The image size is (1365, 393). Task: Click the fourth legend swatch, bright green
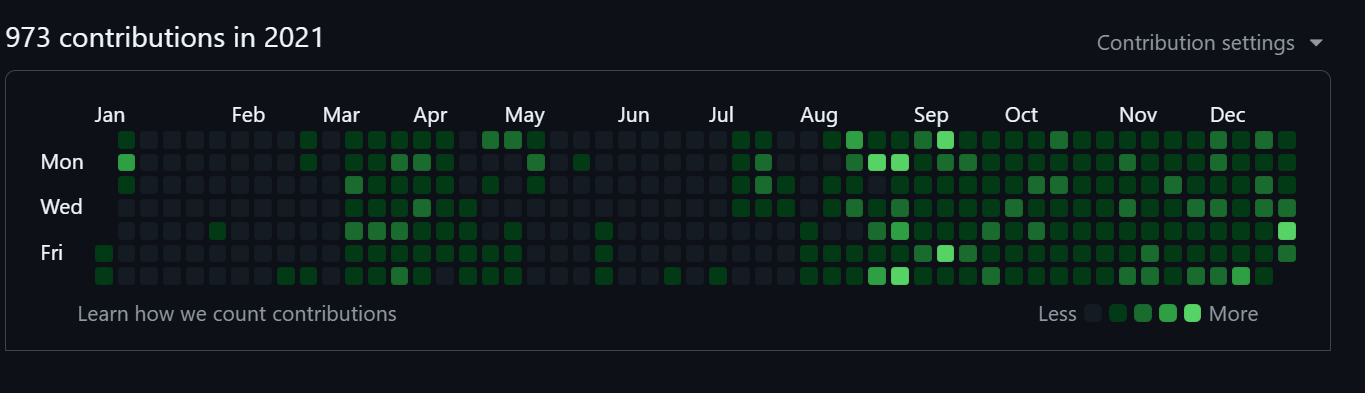point(1168,314)
